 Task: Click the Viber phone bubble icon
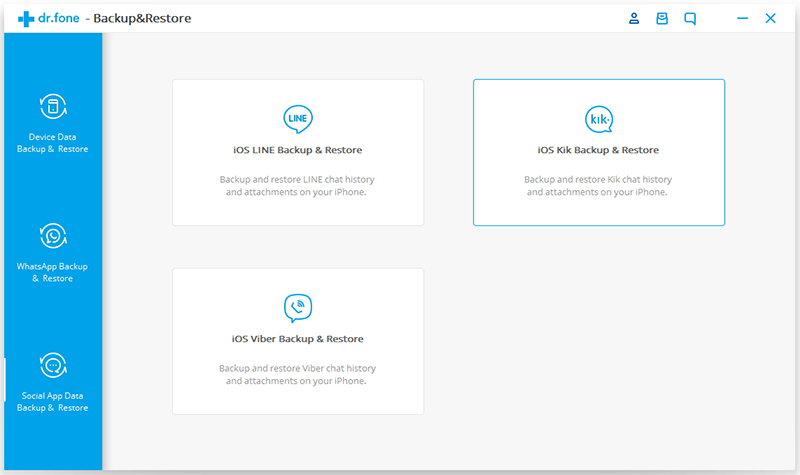[298, 308]
